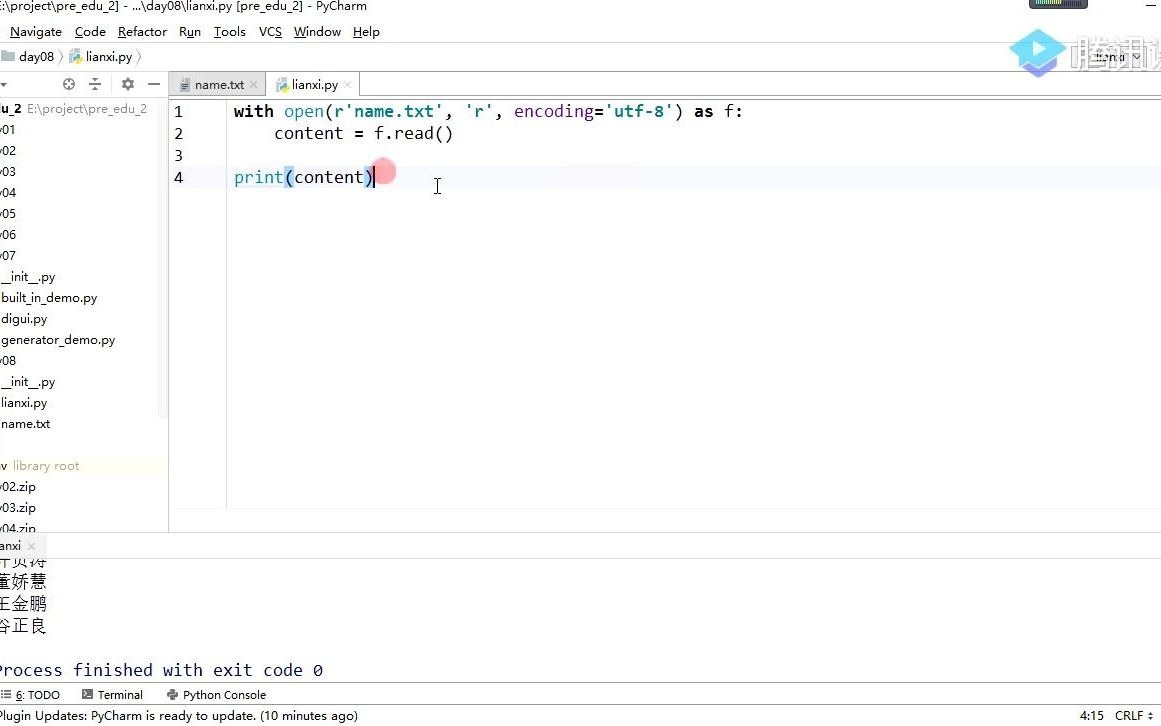Open the Project panel settings gear
This screenshot has height=726, width=1161.
coord(127,84)
